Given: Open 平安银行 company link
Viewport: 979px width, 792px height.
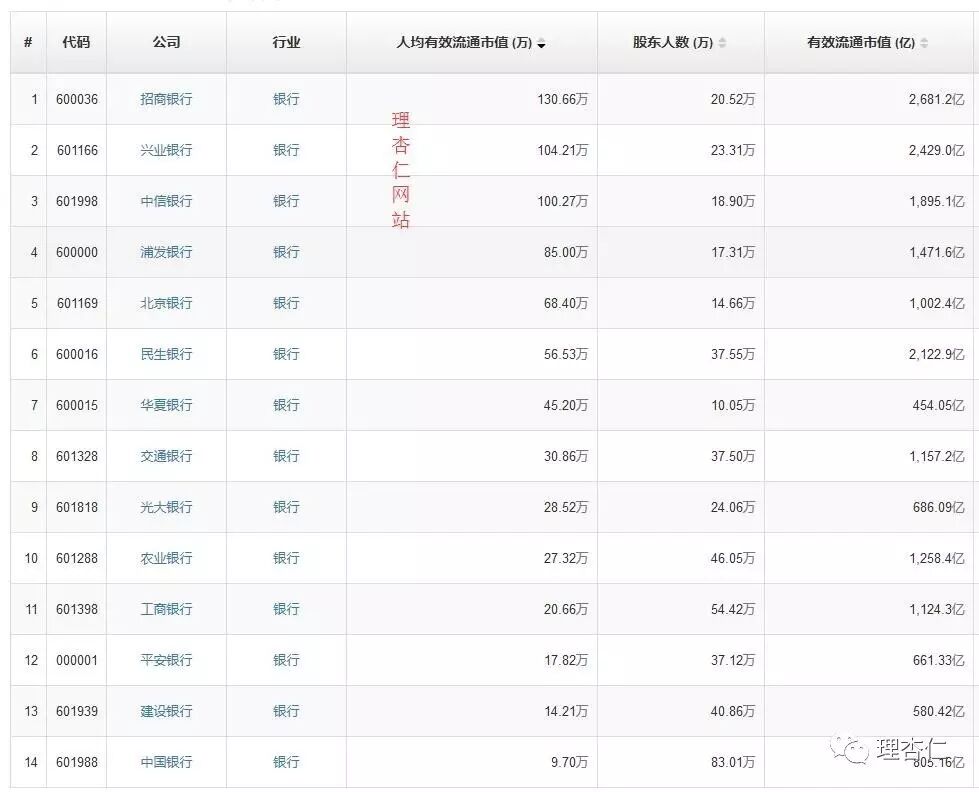Looking at the screenshot, I should (x=166, y=660).
